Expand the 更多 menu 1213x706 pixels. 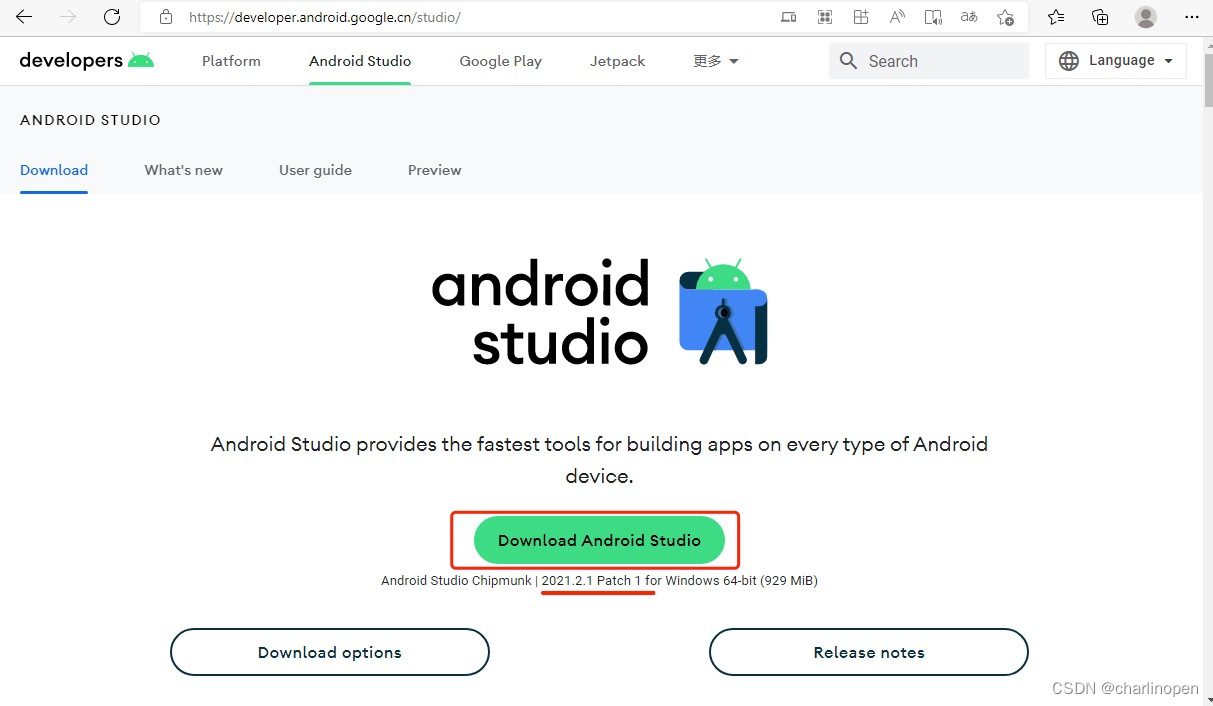[x=716, y=61]
